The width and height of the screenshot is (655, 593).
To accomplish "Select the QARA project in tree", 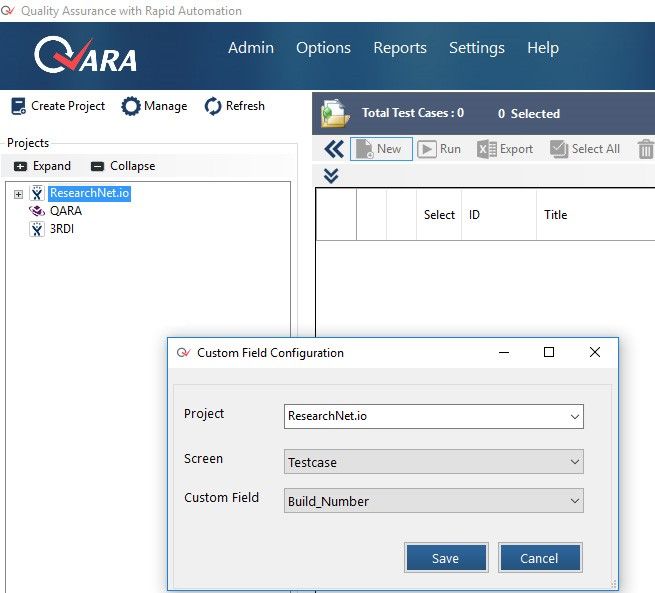I will tap(66, 211).
